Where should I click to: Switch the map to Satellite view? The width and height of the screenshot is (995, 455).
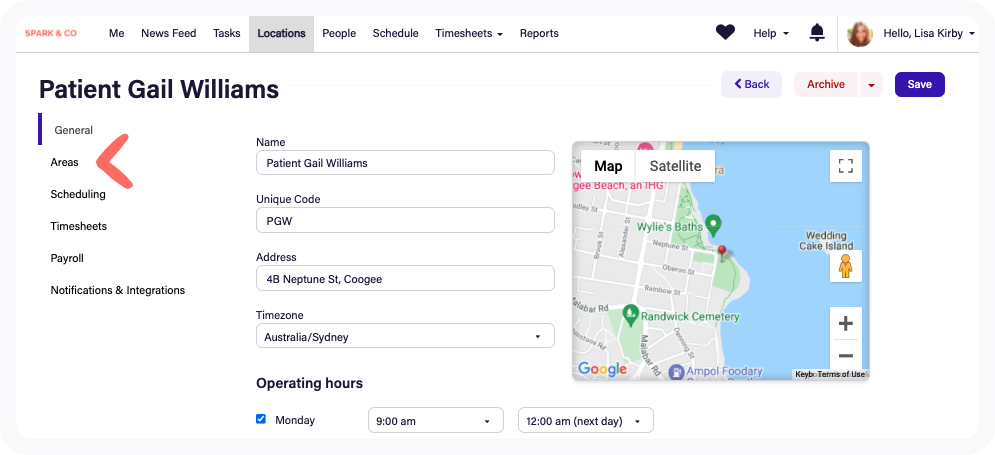click(675, 166)
